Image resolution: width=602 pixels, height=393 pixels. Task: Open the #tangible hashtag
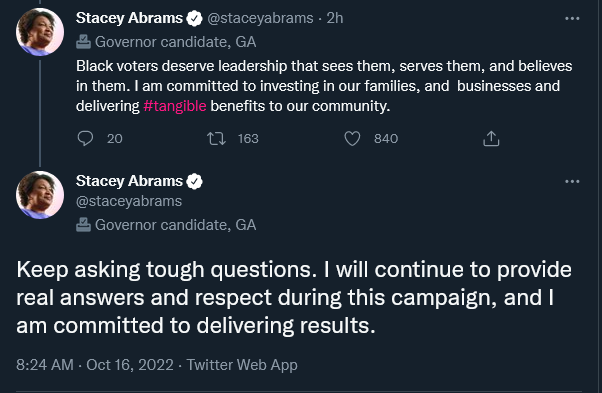click(x=175, y=106)
